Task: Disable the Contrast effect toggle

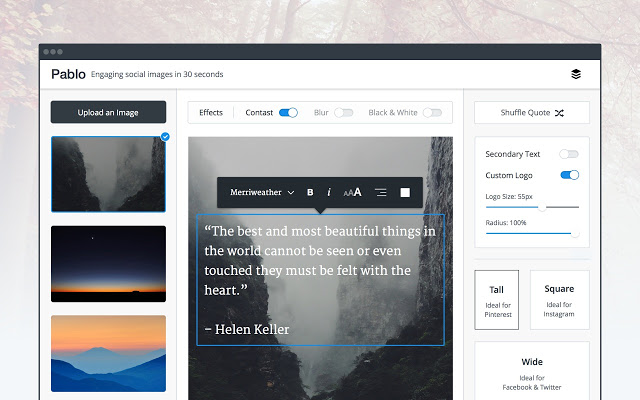Action: click(288, 113)
